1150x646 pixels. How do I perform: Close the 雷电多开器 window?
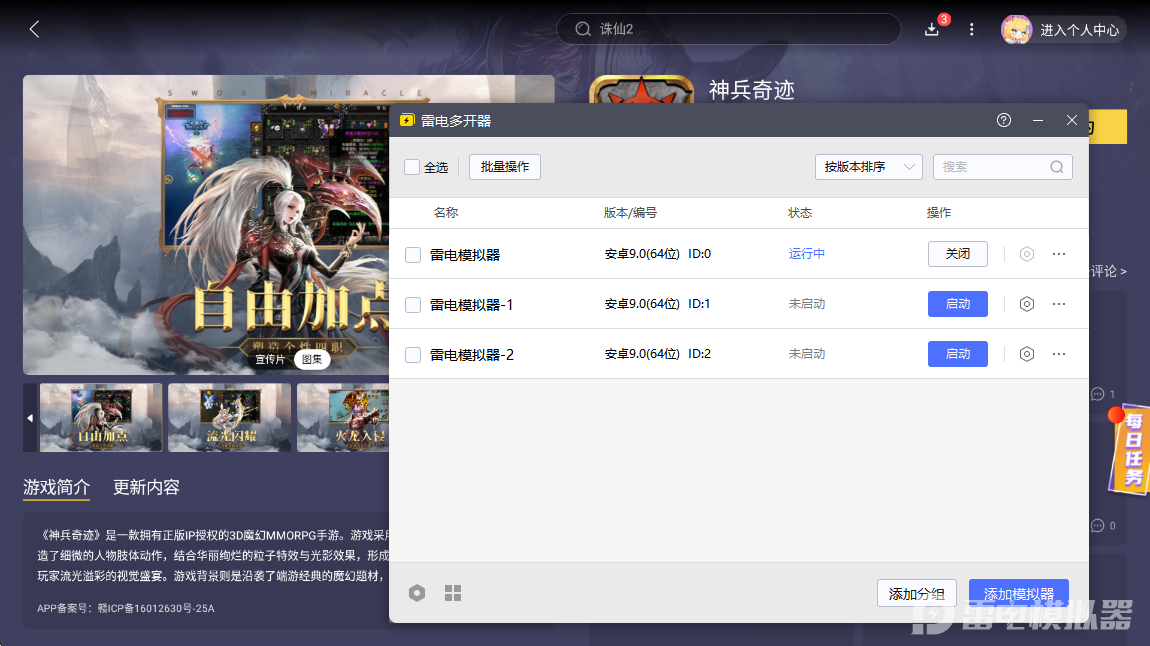1072,120
